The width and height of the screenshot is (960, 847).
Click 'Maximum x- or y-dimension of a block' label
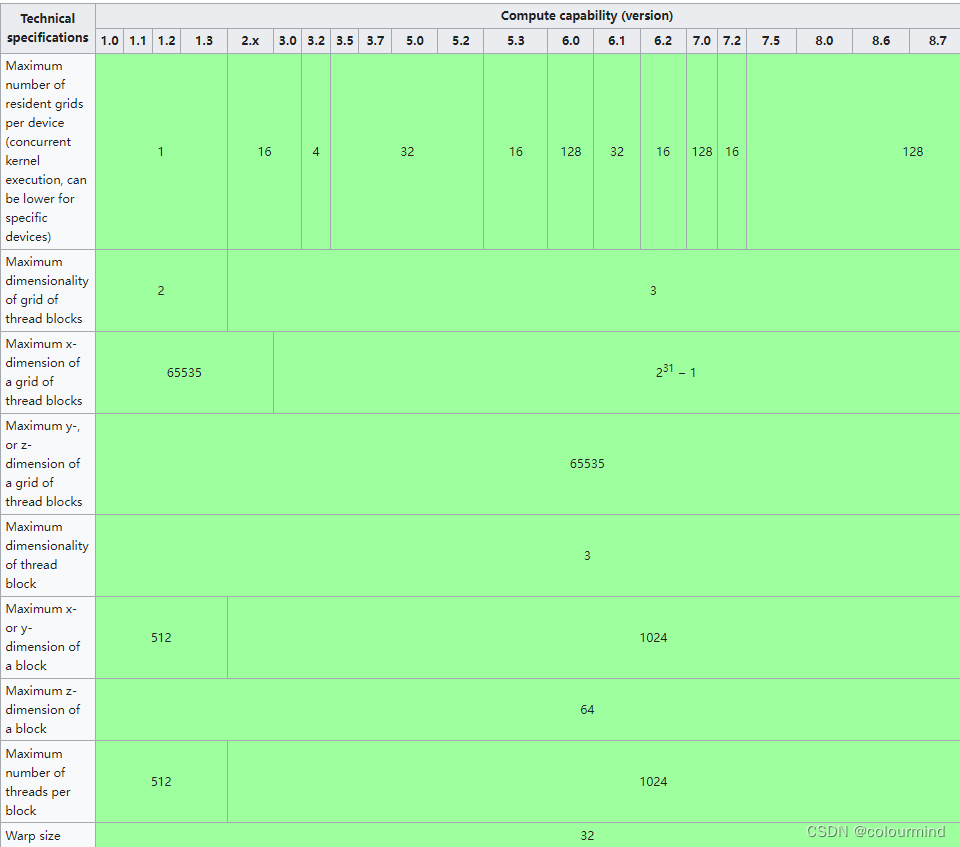pyautogui.click(x=48, y=638)
